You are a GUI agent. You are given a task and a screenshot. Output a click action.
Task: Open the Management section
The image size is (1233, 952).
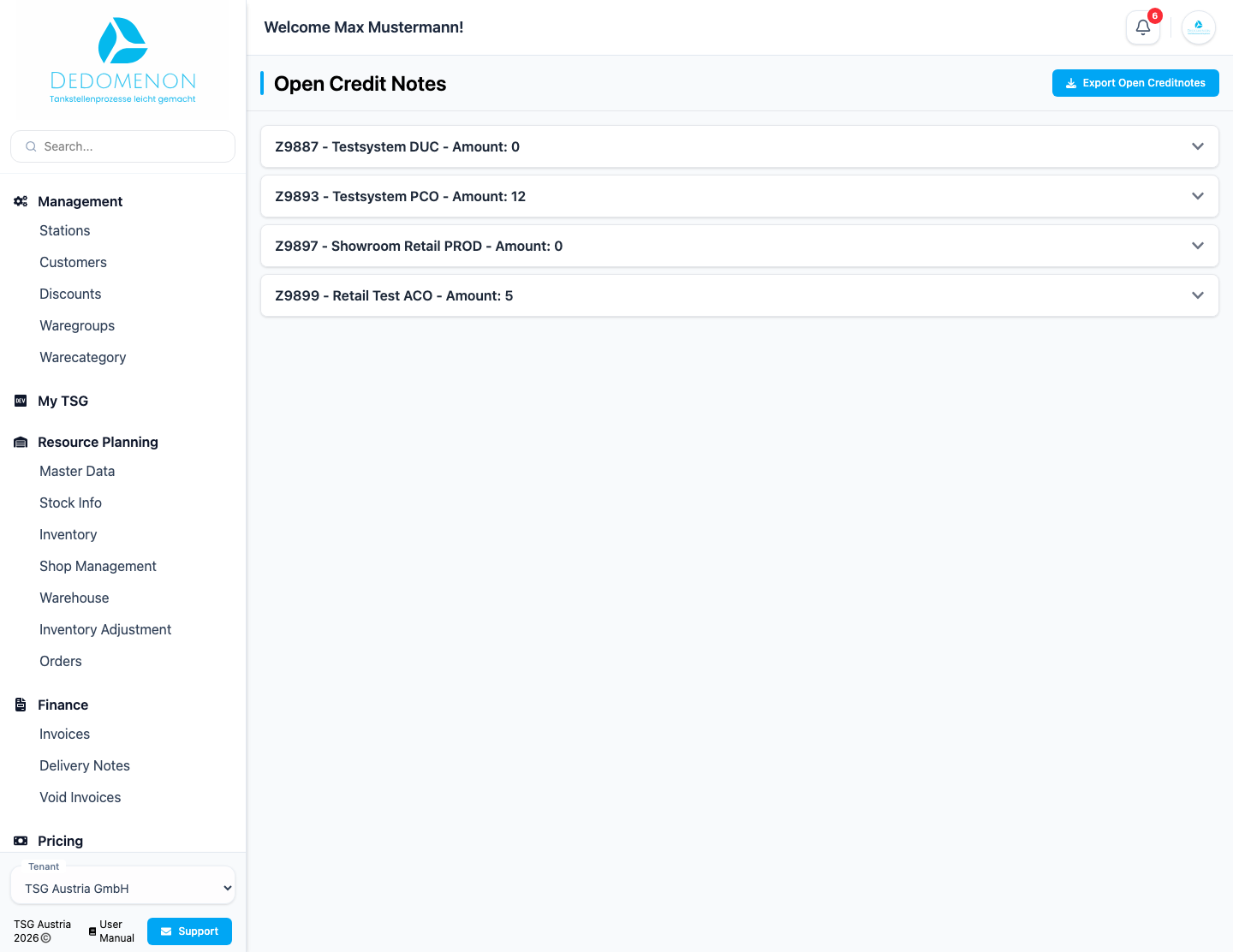80,201
